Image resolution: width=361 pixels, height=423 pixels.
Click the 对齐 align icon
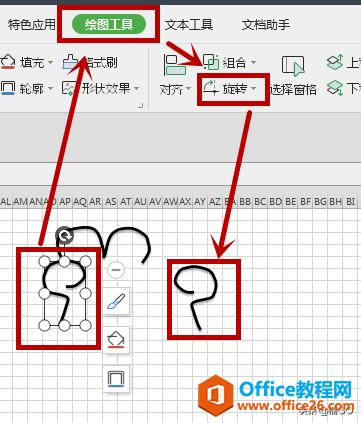175,65
